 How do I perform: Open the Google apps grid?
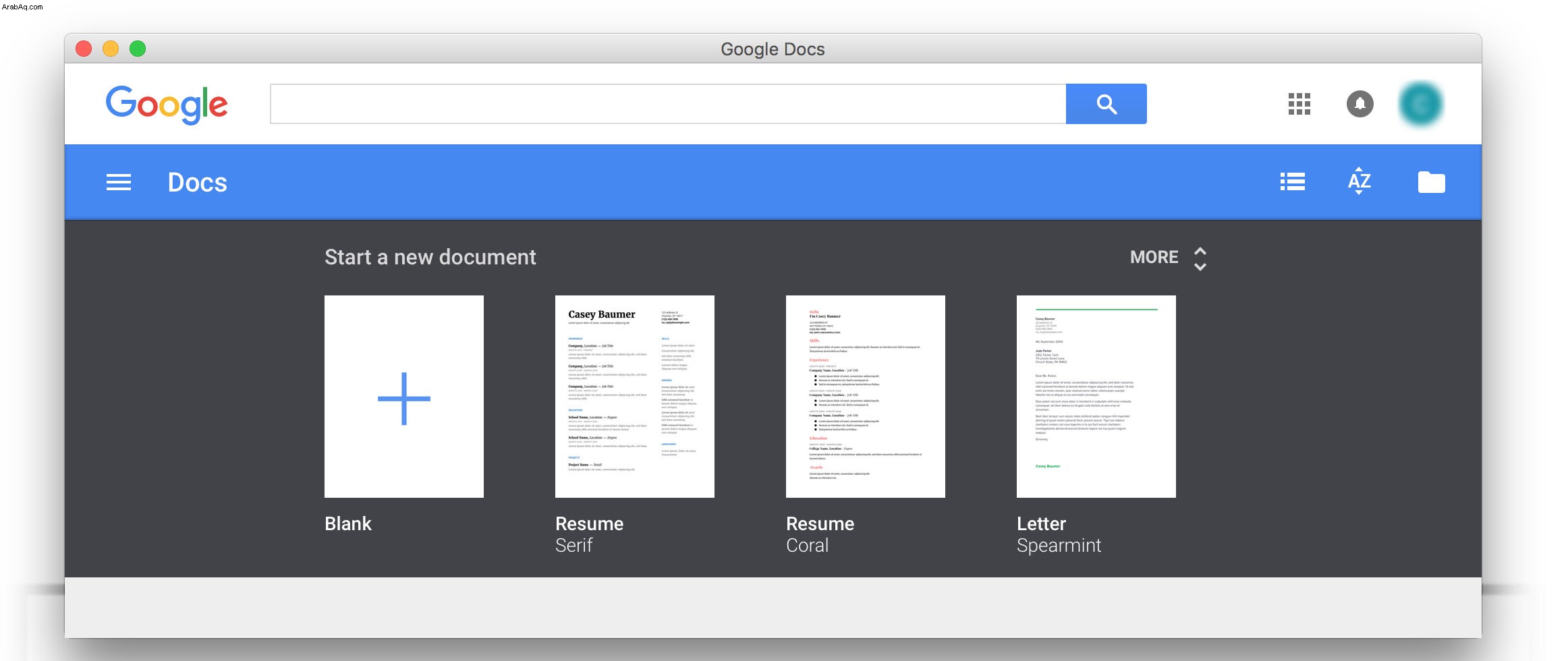pyautogui.click(x=1299, y=104)
